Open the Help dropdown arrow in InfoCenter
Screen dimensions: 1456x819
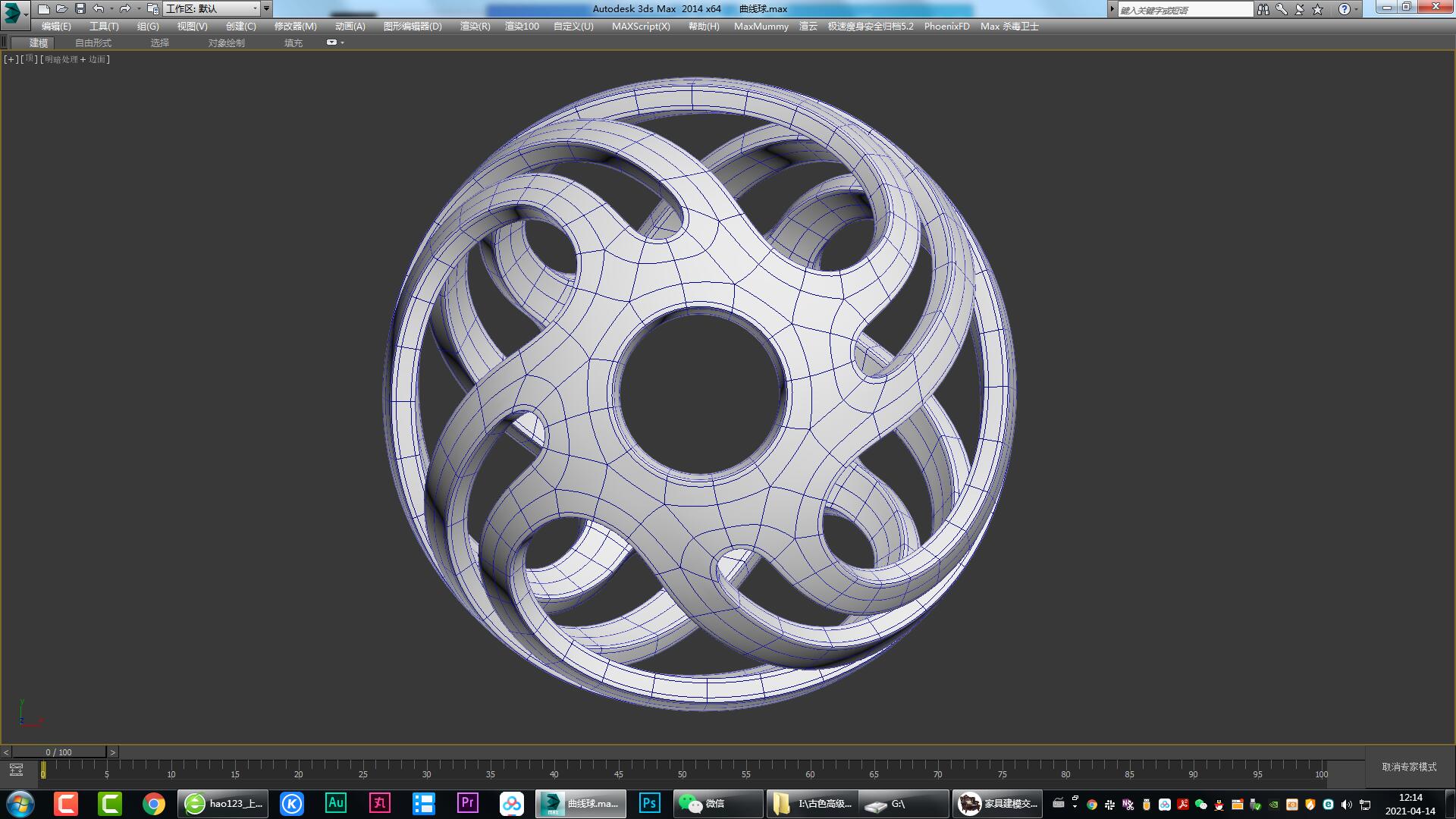tap(1356, 9)
